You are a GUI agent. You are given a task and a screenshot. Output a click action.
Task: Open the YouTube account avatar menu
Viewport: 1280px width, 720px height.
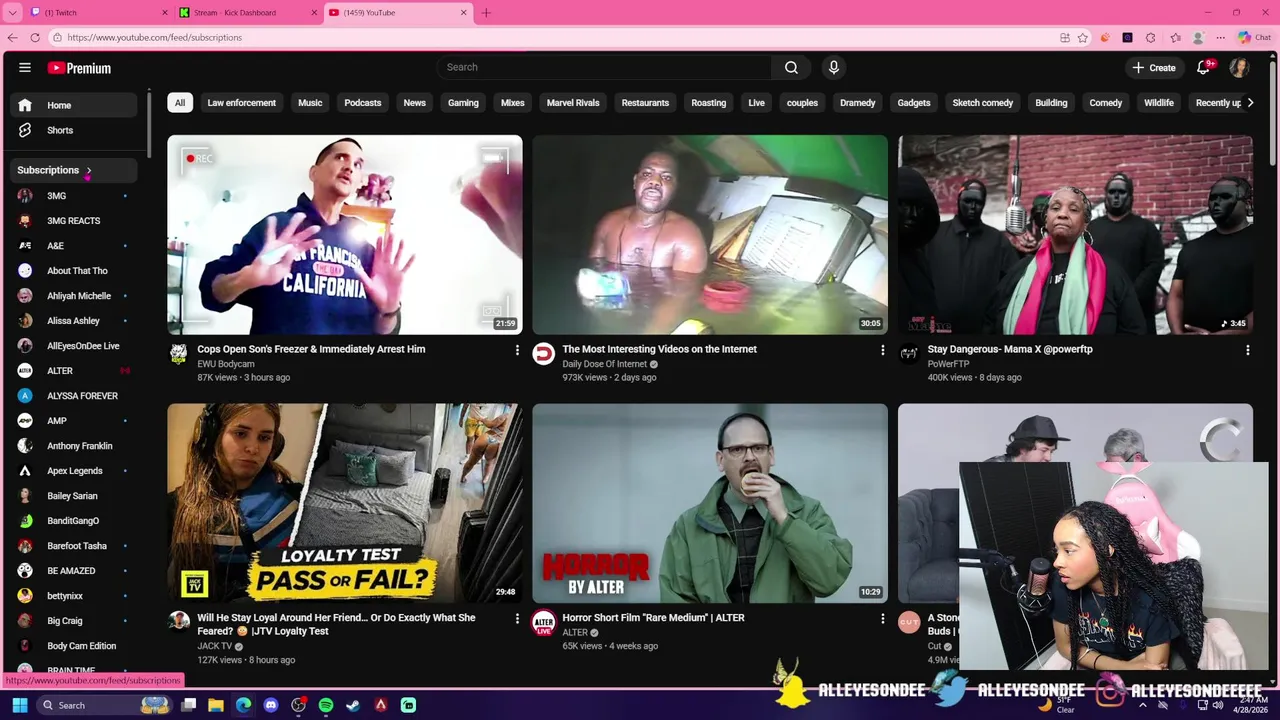click(1239, 67)
